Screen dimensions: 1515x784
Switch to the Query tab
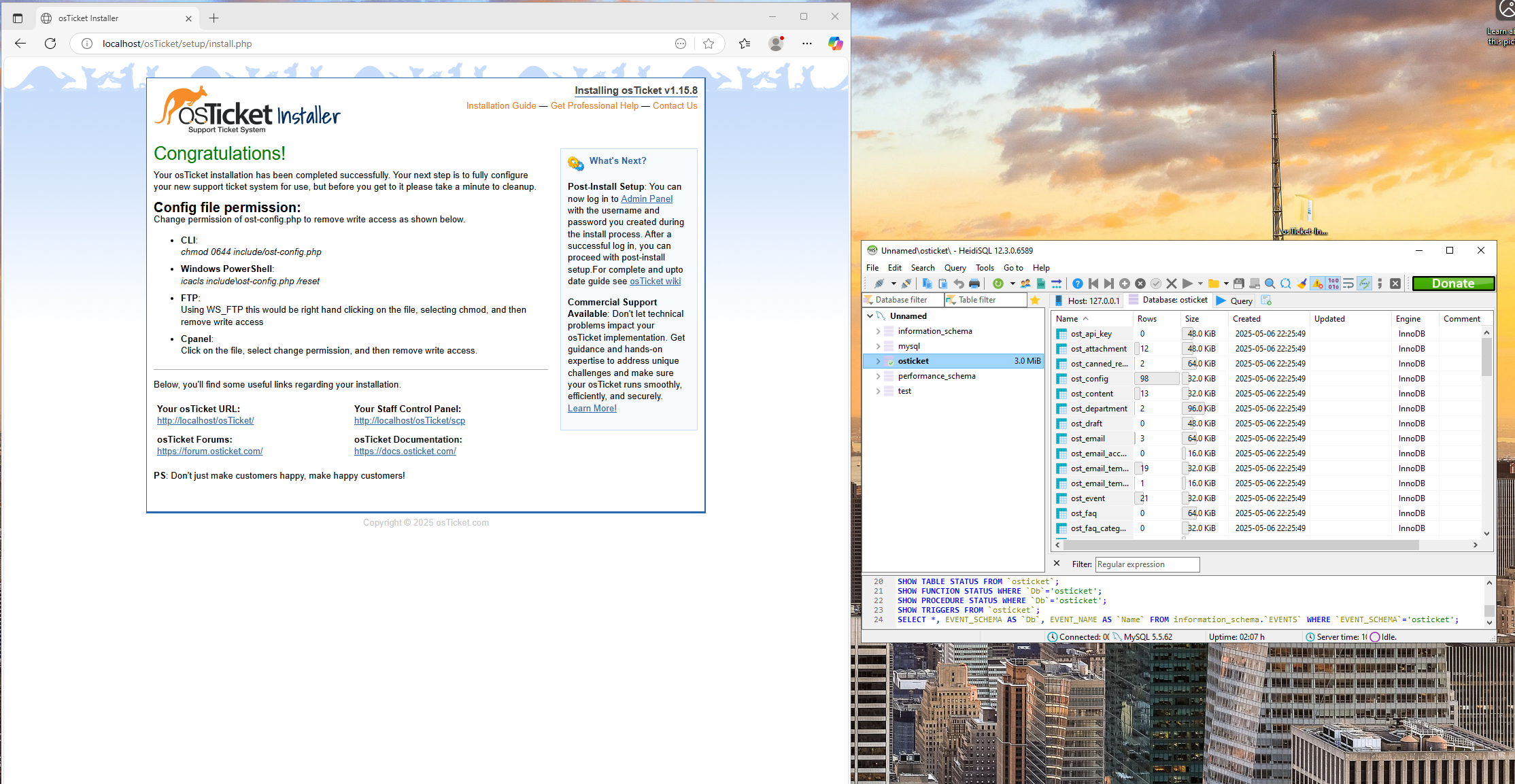(1234, 301)
